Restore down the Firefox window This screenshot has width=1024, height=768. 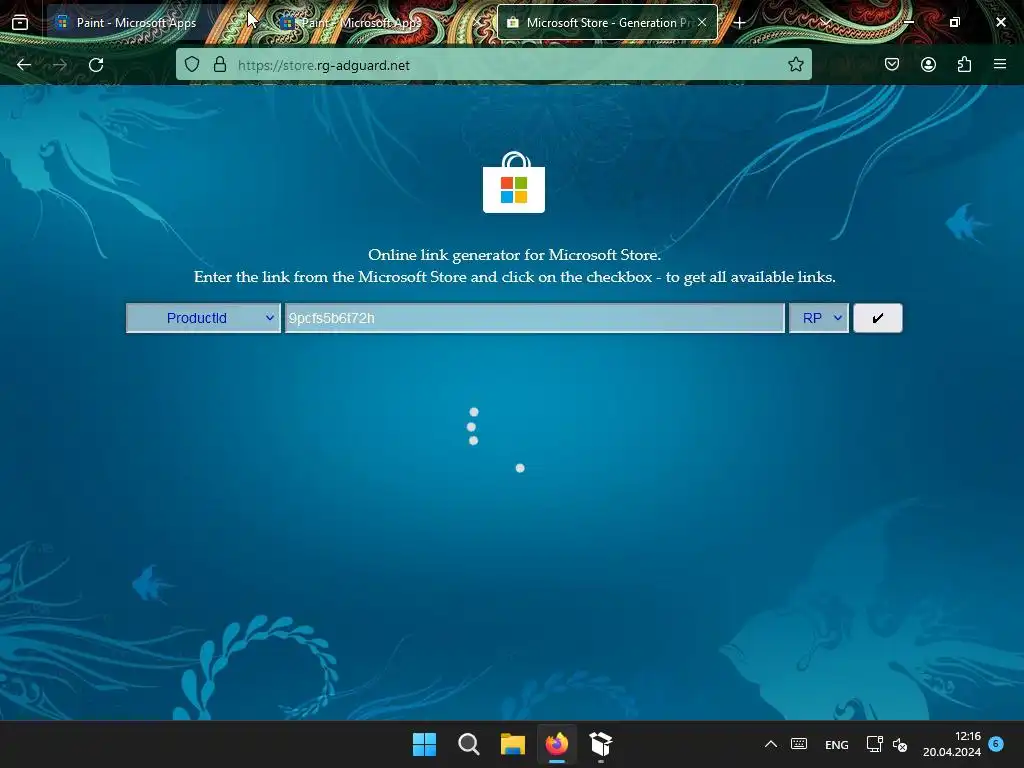[x=955, y=22]
